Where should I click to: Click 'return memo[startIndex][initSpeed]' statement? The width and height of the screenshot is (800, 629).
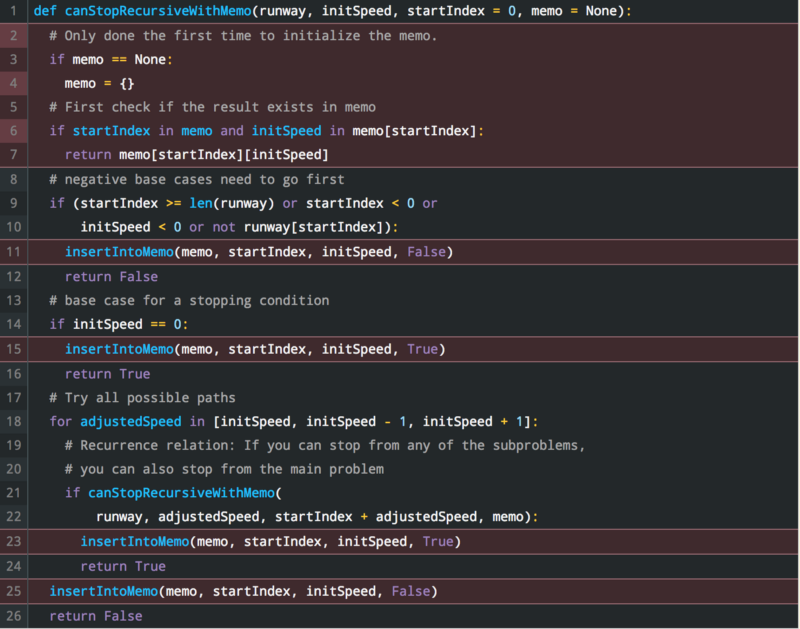click(196, 155)
